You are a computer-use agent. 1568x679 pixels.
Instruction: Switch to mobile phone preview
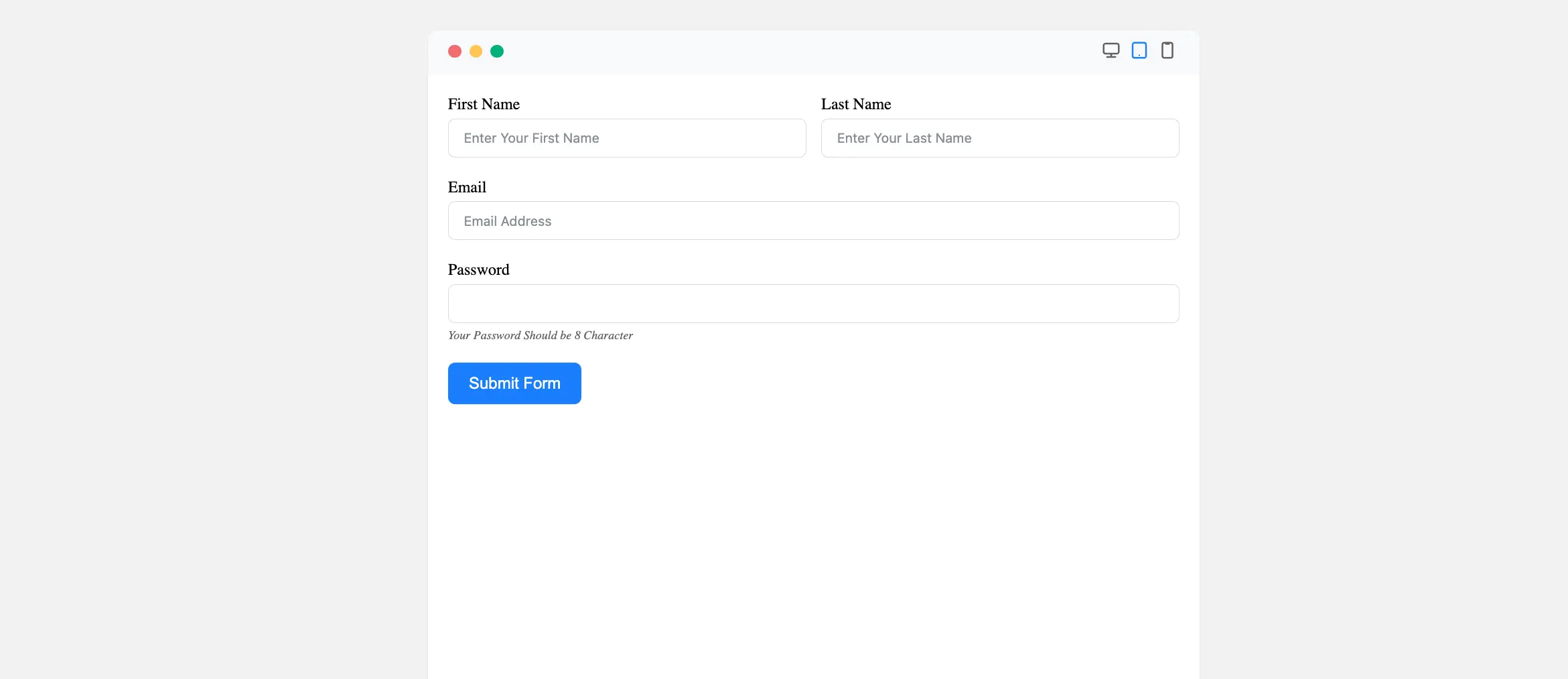(x=1167, y=50)
